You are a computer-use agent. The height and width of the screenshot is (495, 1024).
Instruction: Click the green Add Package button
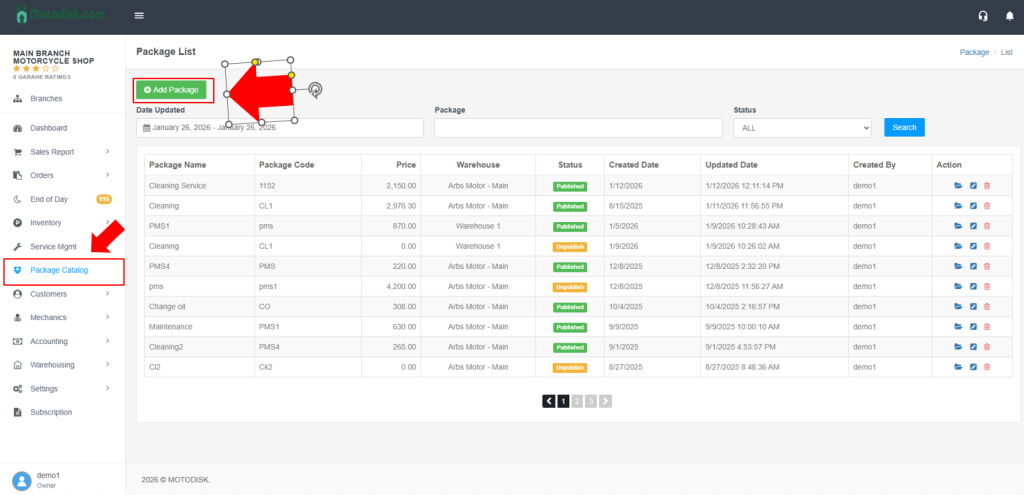pos(172,90)
